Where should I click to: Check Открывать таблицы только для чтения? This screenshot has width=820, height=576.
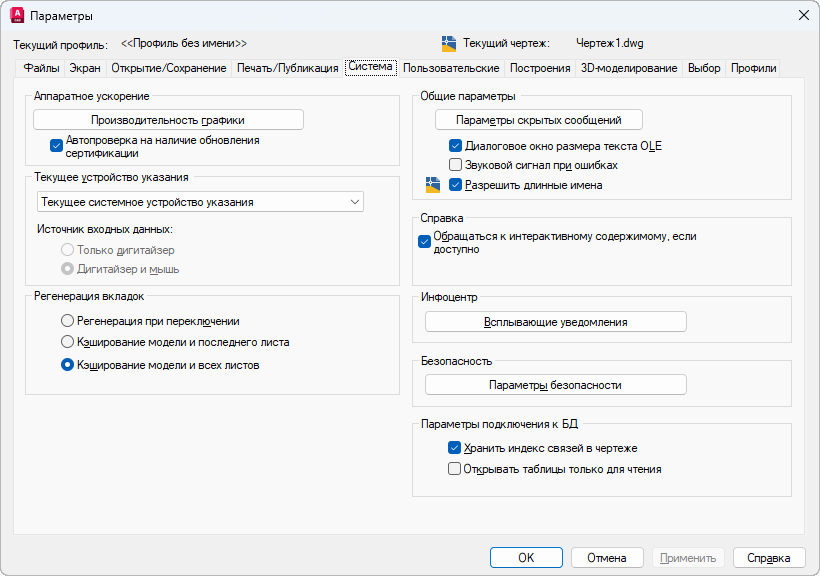(x=455, y=468)
